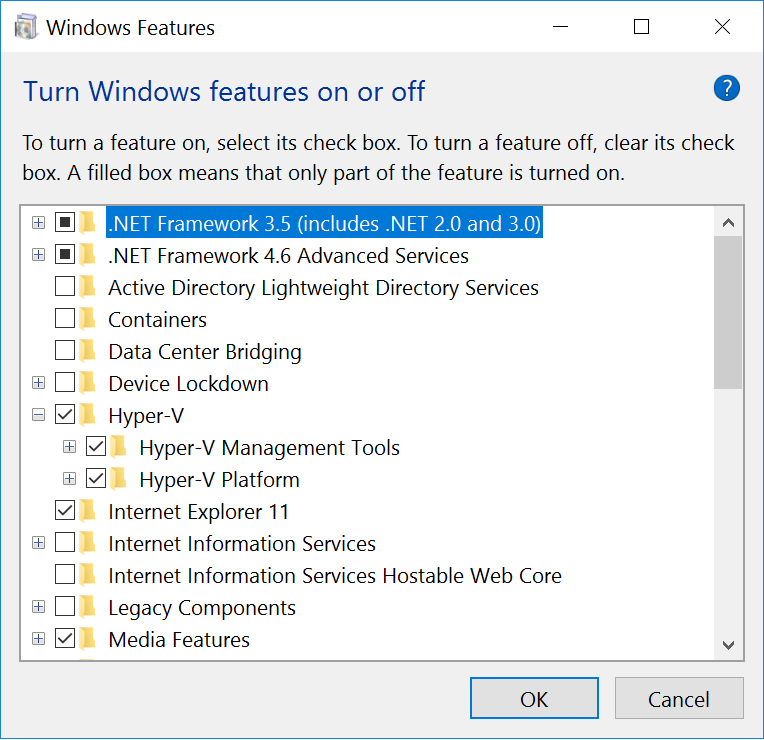764x740 pixels.
Task: Select highlighted .NET Framework 3.5 label
Action: click(x=325, y=224)
